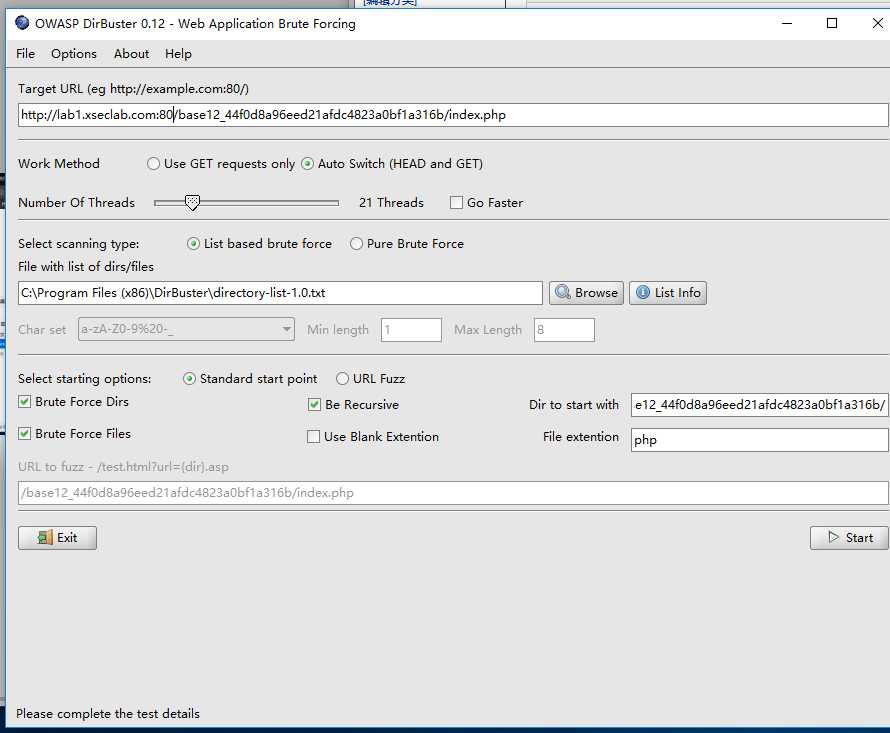Click the dirs/files list path field
This screenshot has height=733, width=890.
280,293
